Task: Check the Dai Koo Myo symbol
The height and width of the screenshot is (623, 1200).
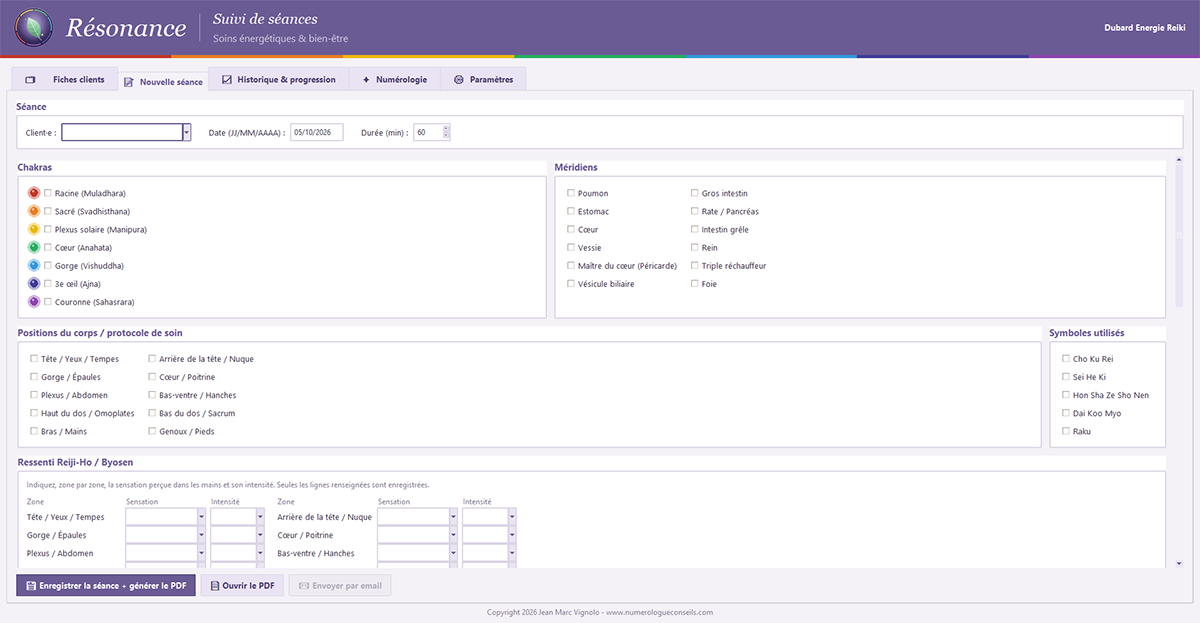Action: tap(1066, 413)
